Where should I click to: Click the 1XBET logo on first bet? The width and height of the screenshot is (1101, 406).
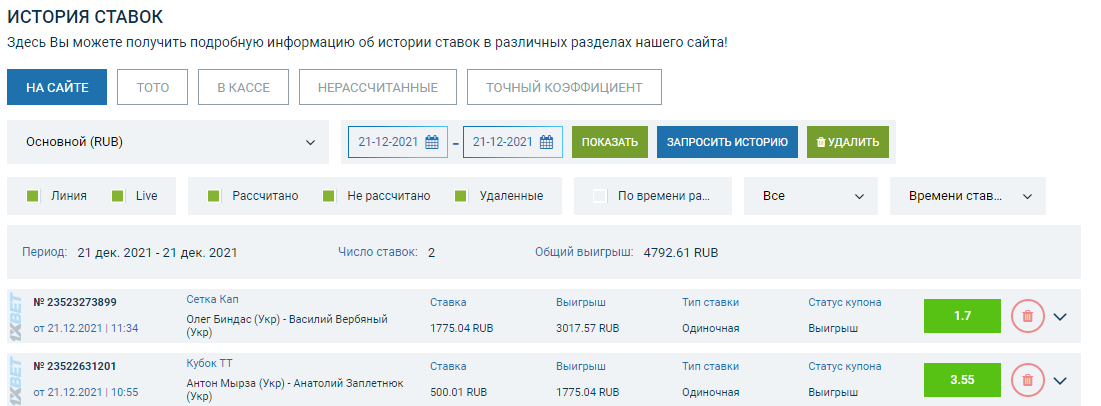(15, 317)
